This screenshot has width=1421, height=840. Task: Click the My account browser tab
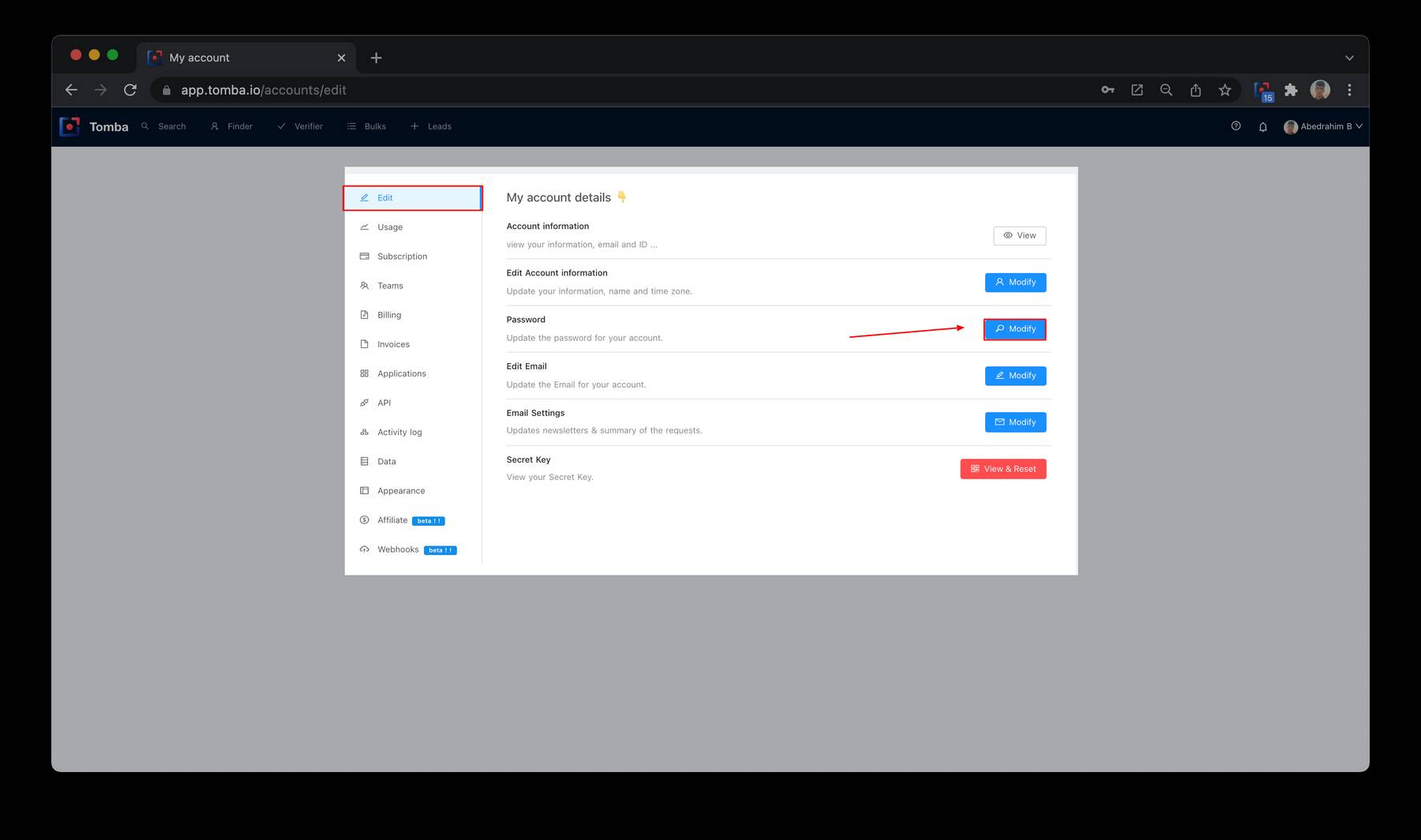pyautogui.click(x=246, y=58)
